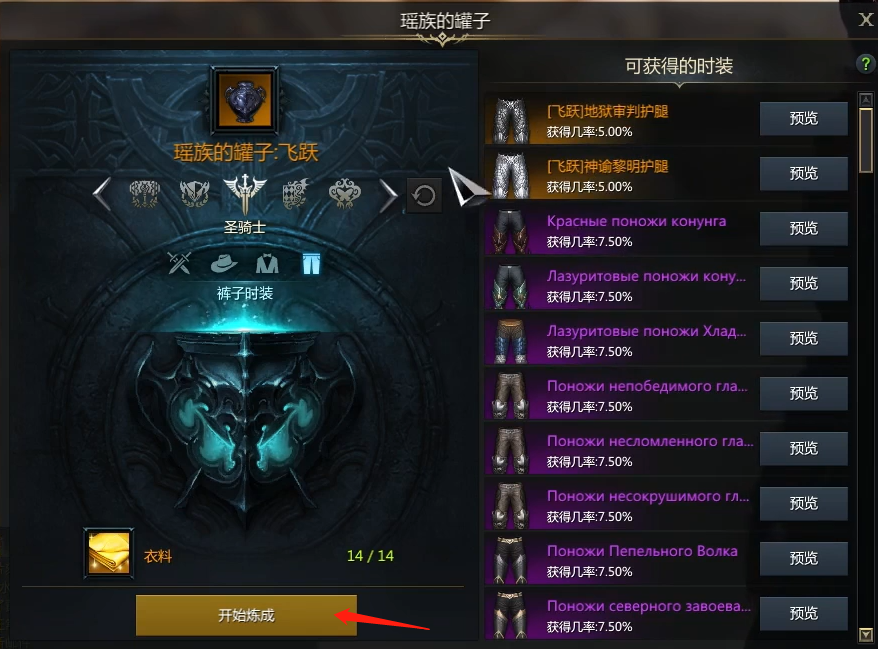Select the hat costume category icon
878x649 pixels.
(223, 263)
